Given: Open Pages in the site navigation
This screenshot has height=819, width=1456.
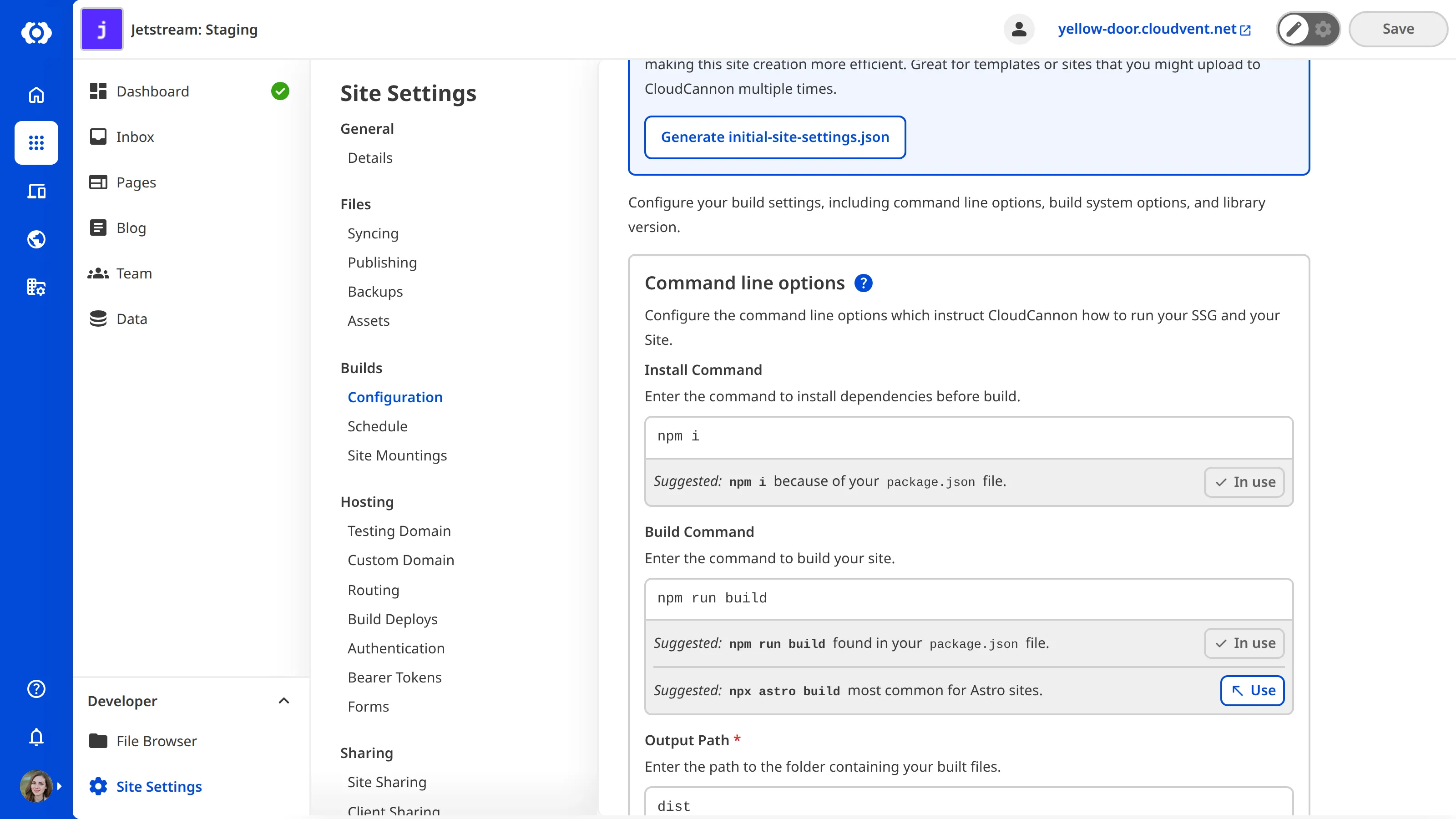Looking at the screenshot, I should (136, 182).
